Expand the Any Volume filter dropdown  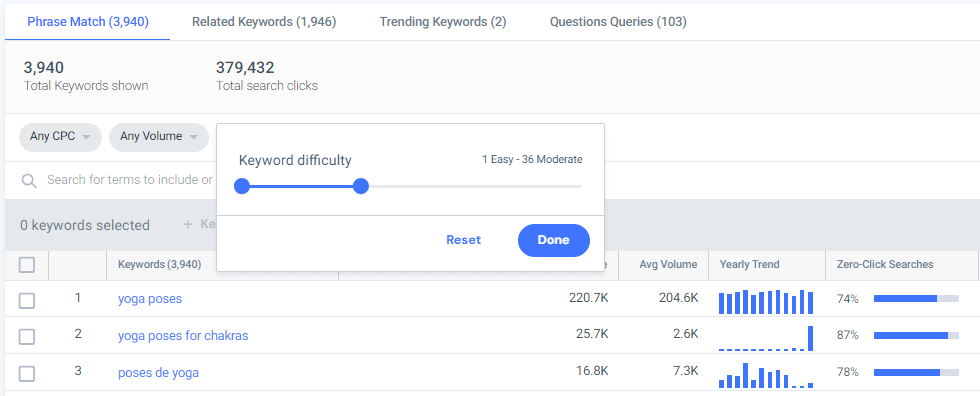pos(159,137)
